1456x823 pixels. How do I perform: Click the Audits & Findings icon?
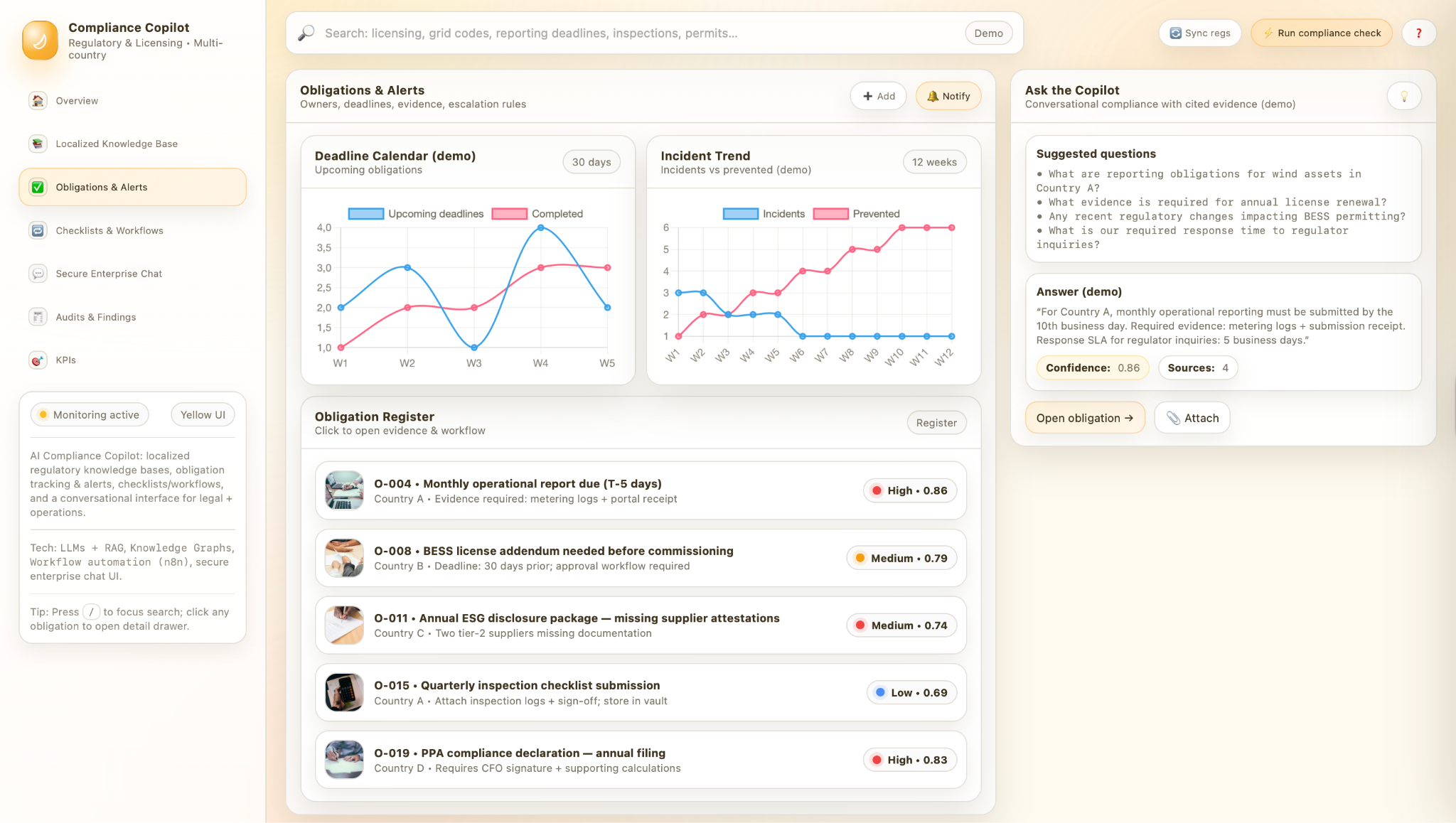pyautogui.click(x=38, y=317)
